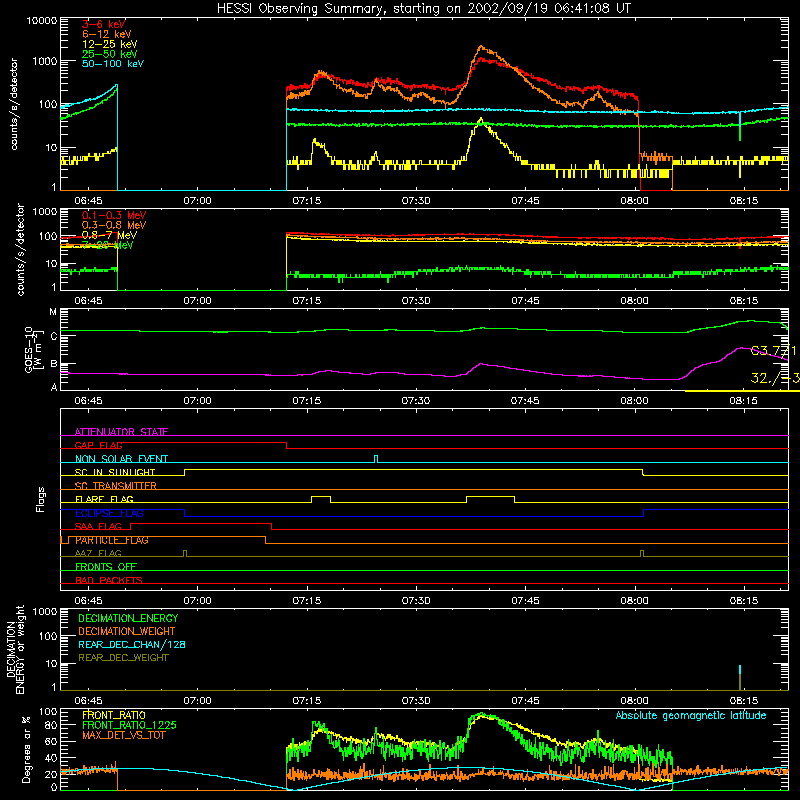The height and width of the screenshot is (800, 800).
Task: Click the 0.1-0.3 MeV legend label
Action: tap(114, 215)
